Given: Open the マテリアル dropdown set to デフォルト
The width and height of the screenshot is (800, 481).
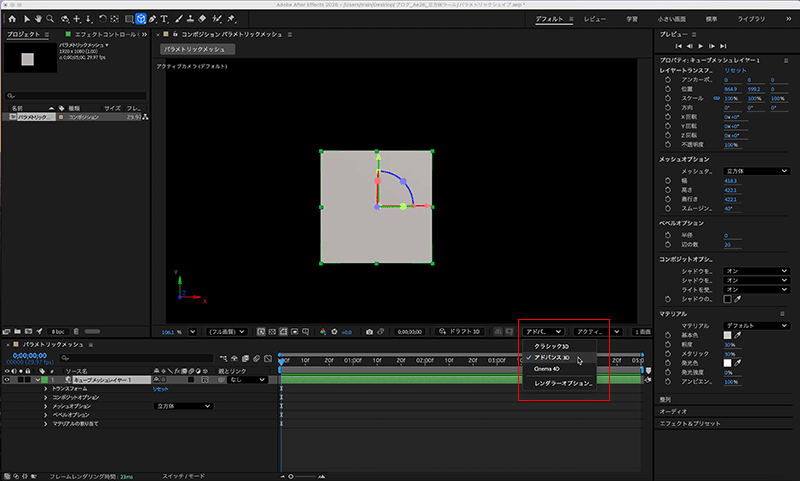Looking at the screenshot, I should point(755,326).
